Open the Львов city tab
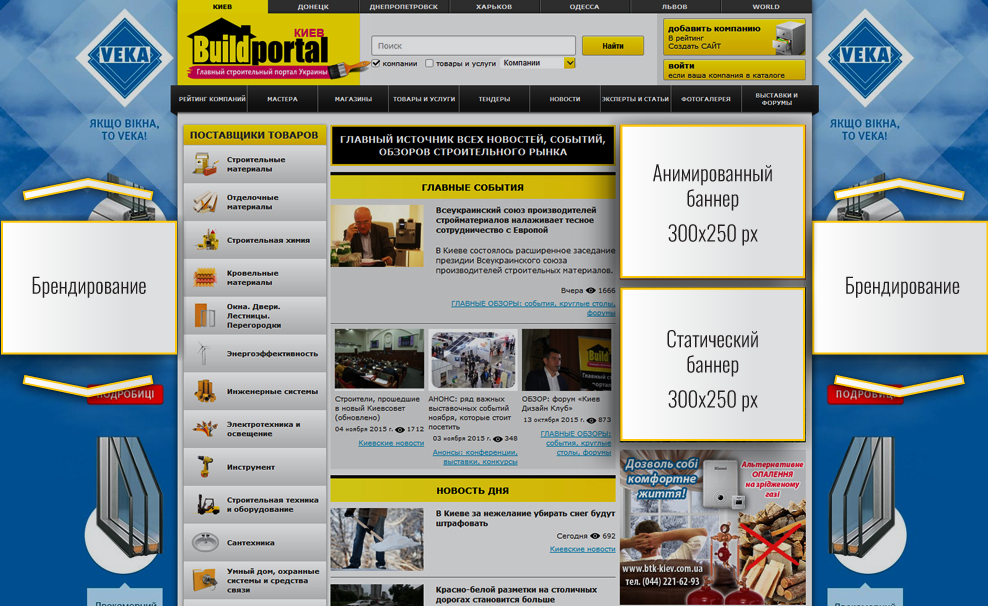This screenshot has height=606, width=988. [x=675, y=6]
